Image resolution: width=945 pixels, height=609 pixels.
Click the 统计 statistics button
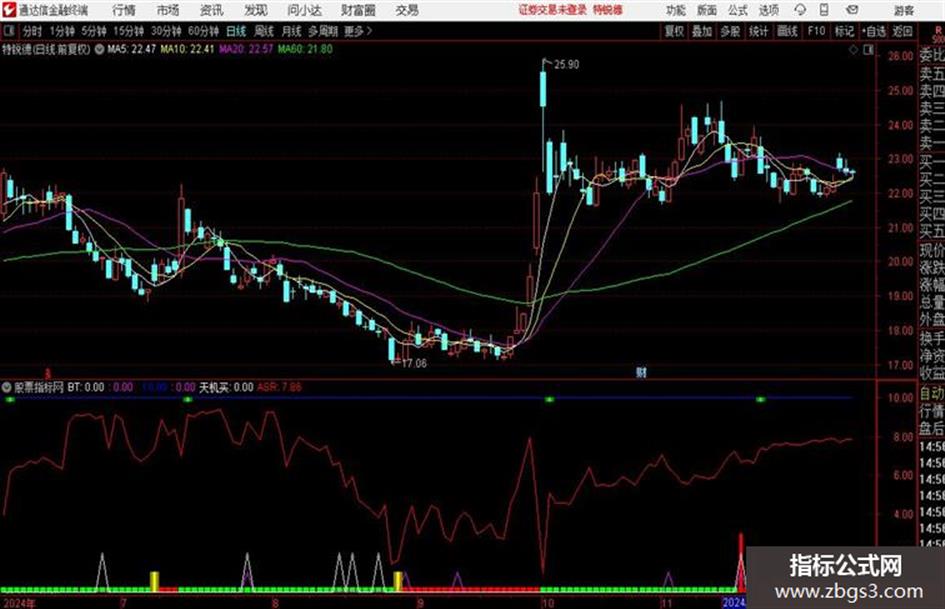coord(758,31)
